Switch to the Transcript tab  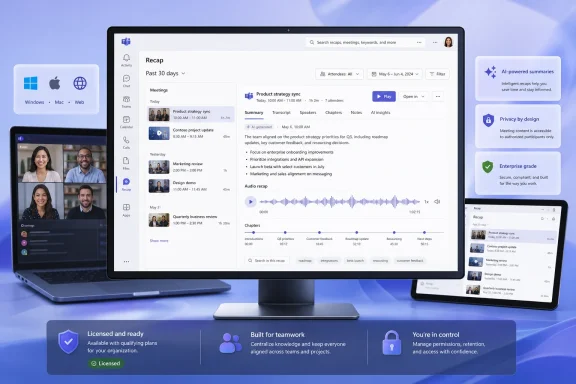281,112
